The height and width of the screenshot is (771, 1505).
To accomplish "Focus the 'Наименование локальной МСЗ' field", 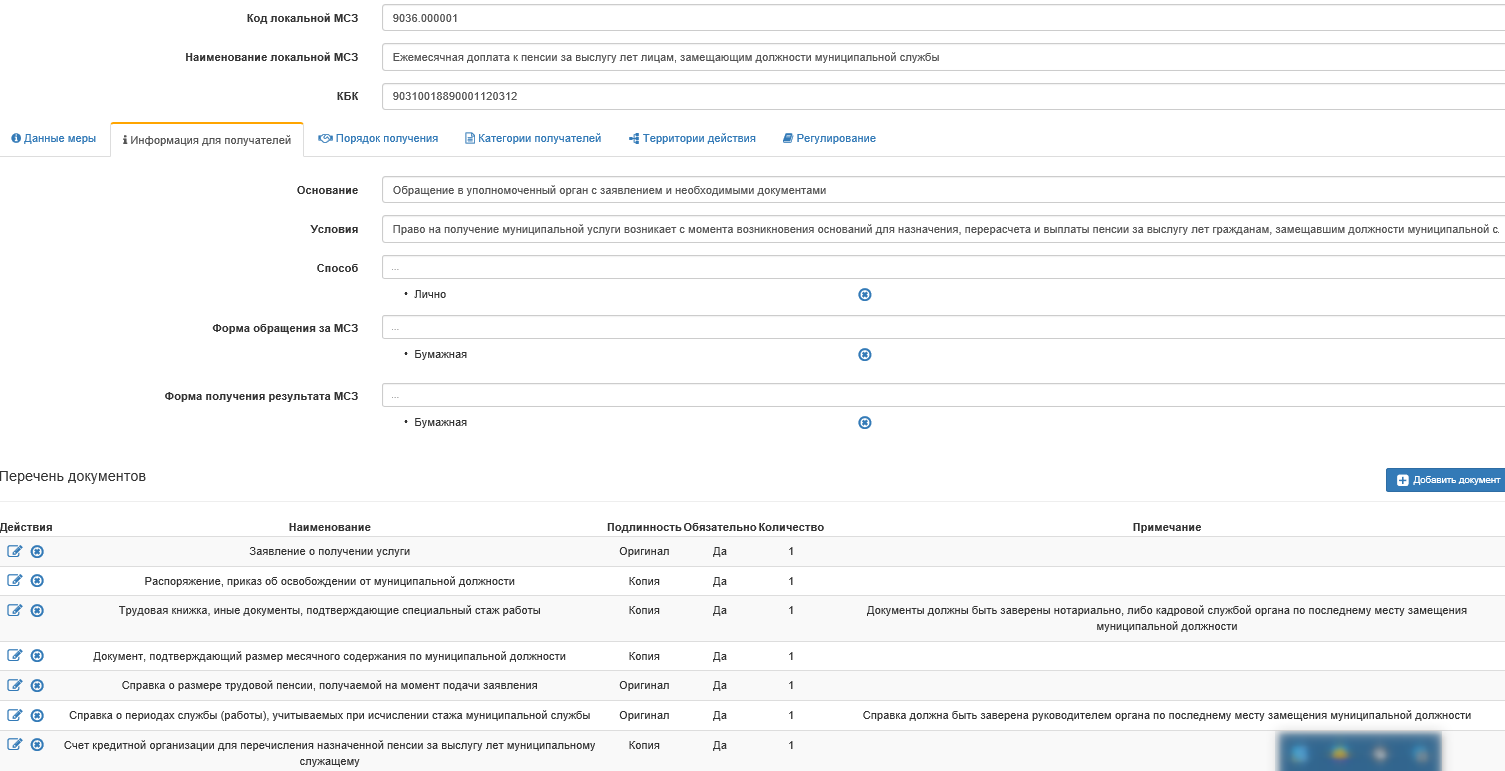I will tap(943, 57).
